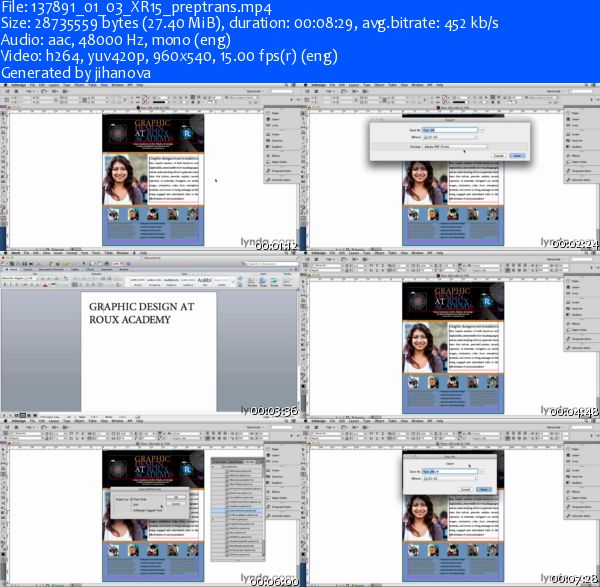Click Word's red font color swatch
600x587 pixels.
coord(45,285)
